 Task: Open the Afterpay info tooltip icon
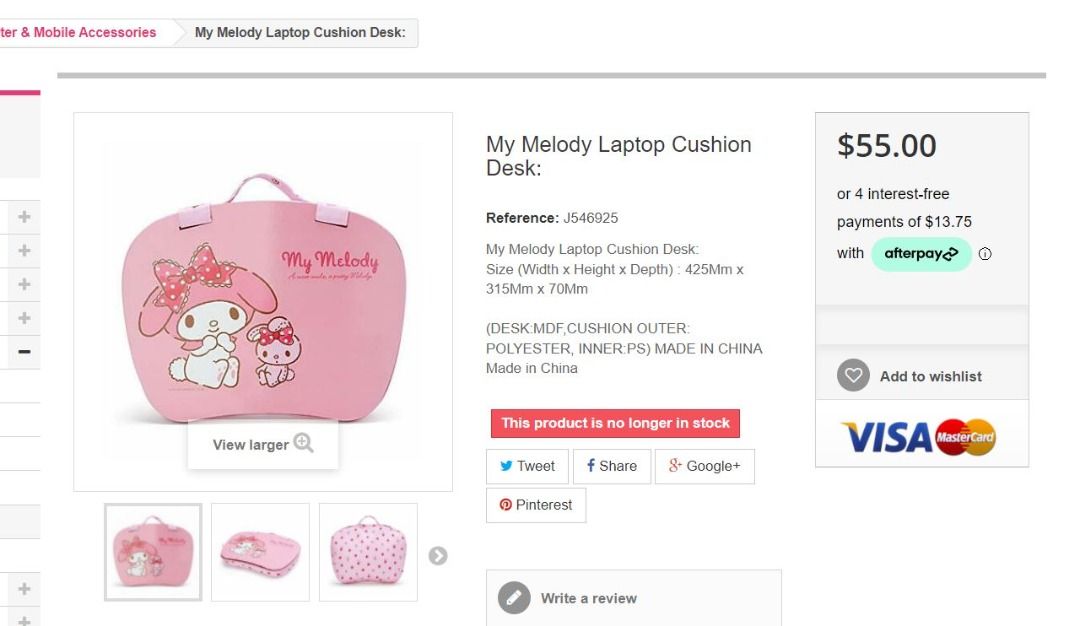(985, 254)
